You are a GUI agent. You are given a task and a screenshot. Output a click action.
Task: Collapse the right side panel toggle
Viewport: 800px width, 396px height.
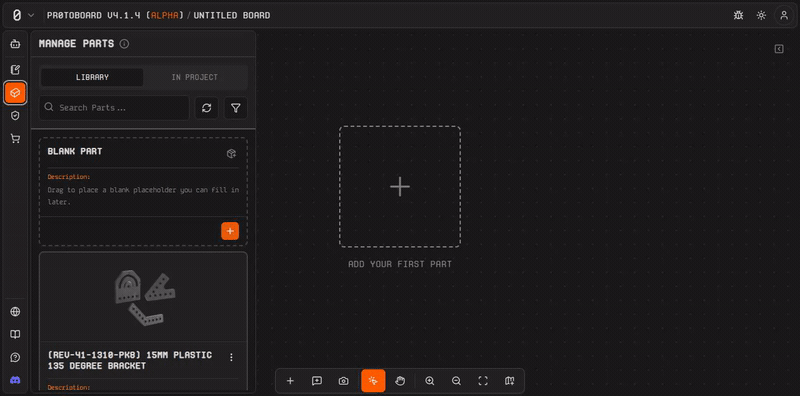point(779,49)
